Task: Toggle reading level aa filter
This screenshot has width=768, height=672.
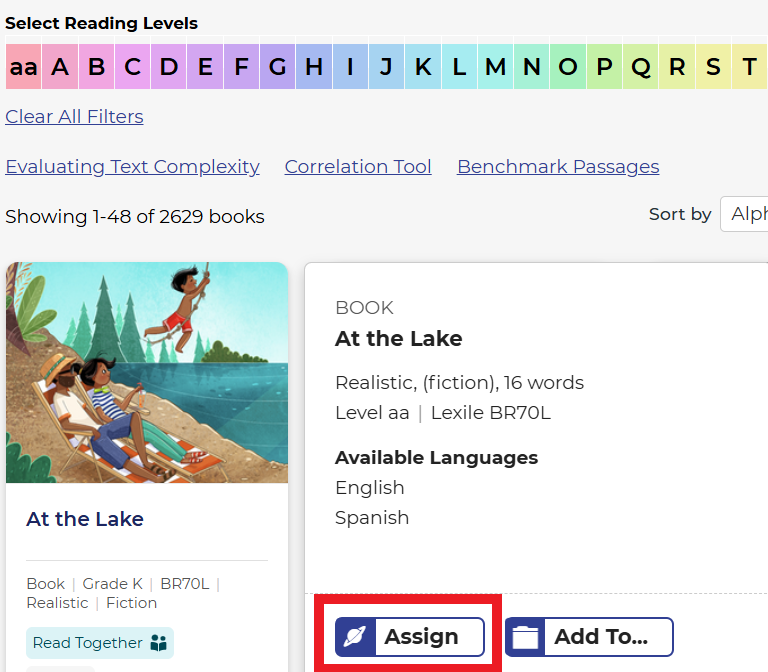Action: [23, 67]
